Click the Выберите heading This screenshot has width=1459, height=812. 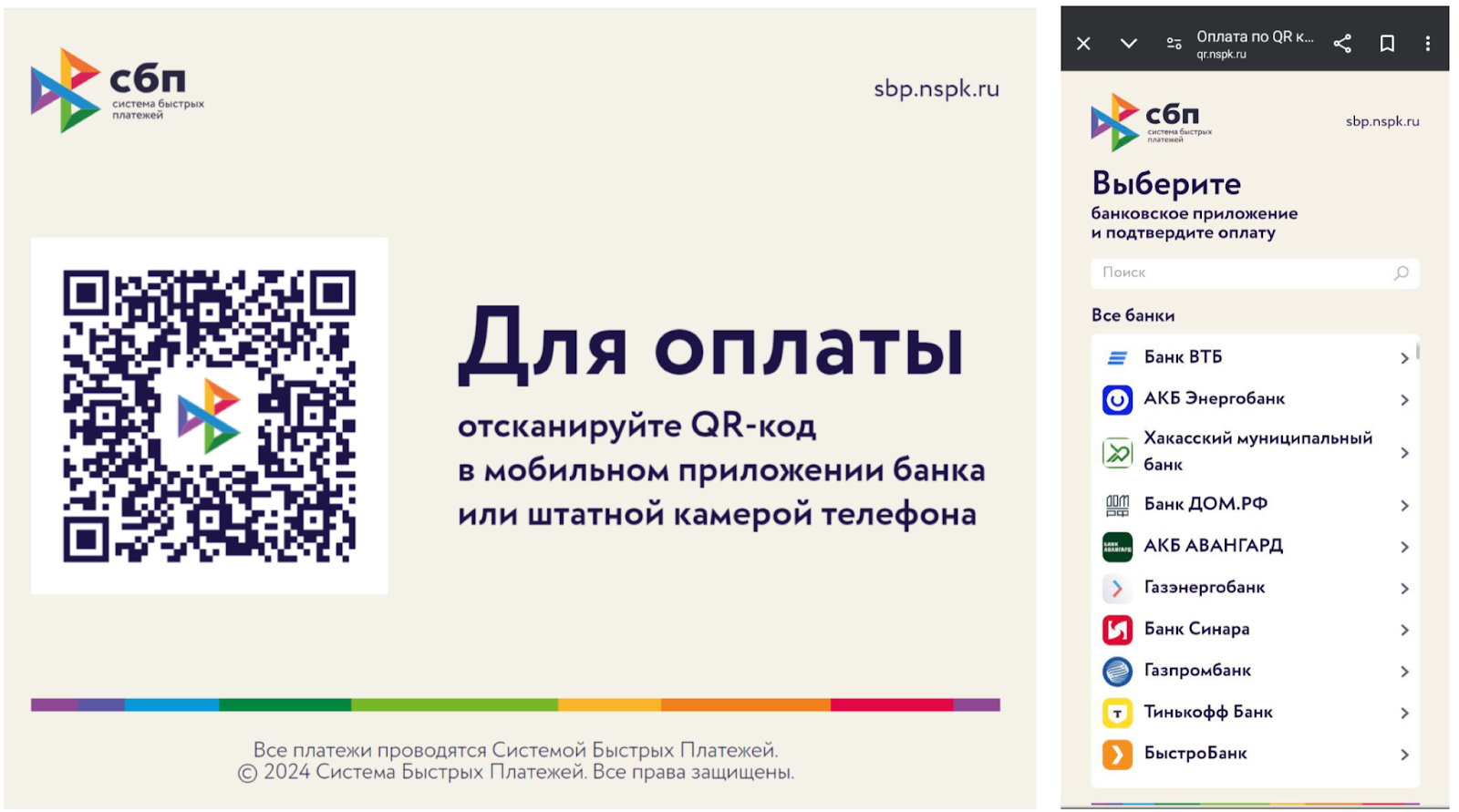click(1166, 184)
